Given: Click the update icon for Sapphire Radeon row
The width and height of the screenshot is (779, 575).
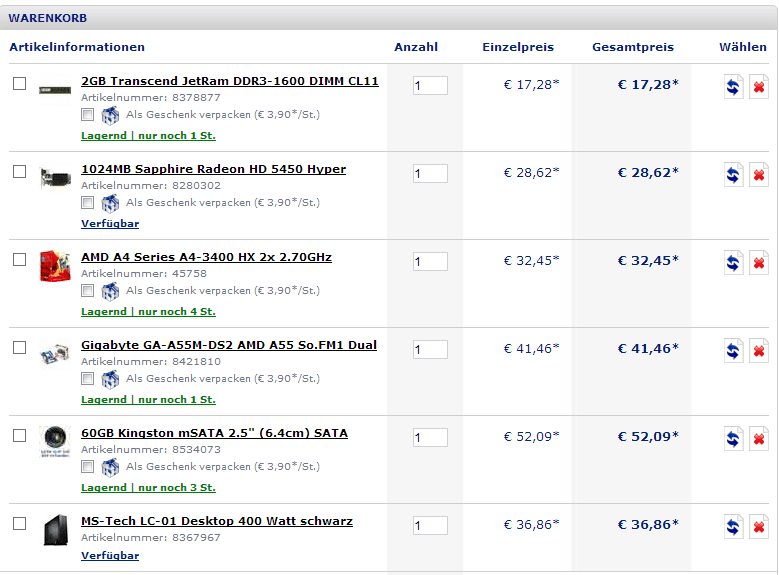Looking at the screenshot, I should 733,174.
